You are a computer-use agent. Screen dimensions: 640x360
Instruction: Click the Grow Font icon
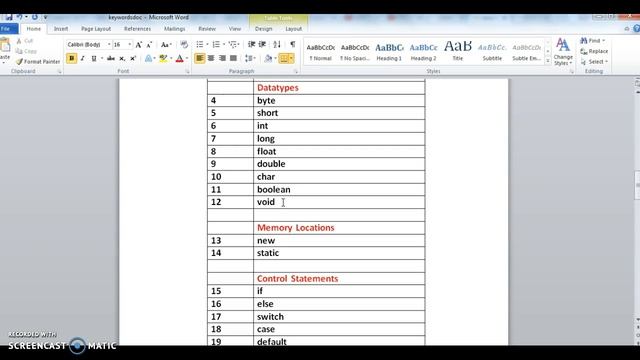(139, 44)
